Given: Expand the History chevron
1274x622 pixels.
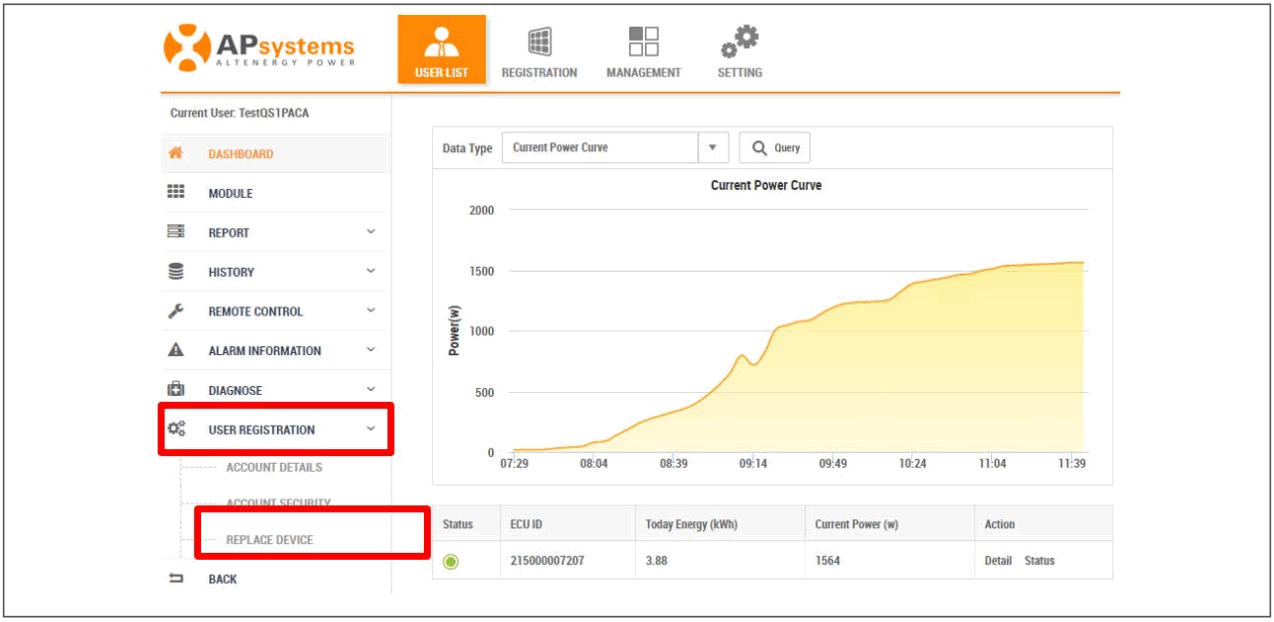Looking at the screenshot, I should [x=371, y=271].
